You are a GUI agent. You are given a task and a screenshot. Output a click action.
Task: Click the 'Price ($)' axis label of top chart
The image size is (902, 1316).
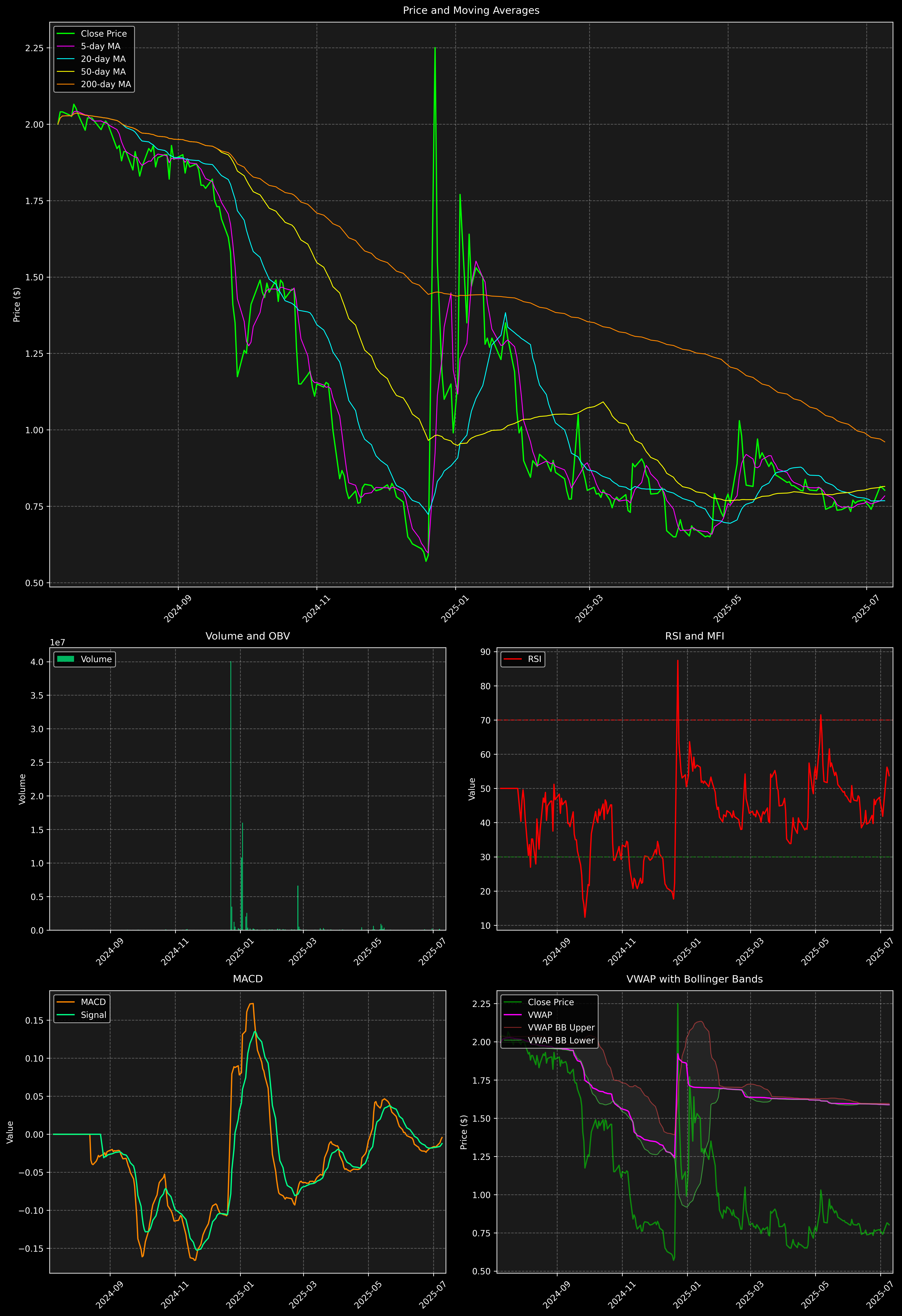point(17,305)
